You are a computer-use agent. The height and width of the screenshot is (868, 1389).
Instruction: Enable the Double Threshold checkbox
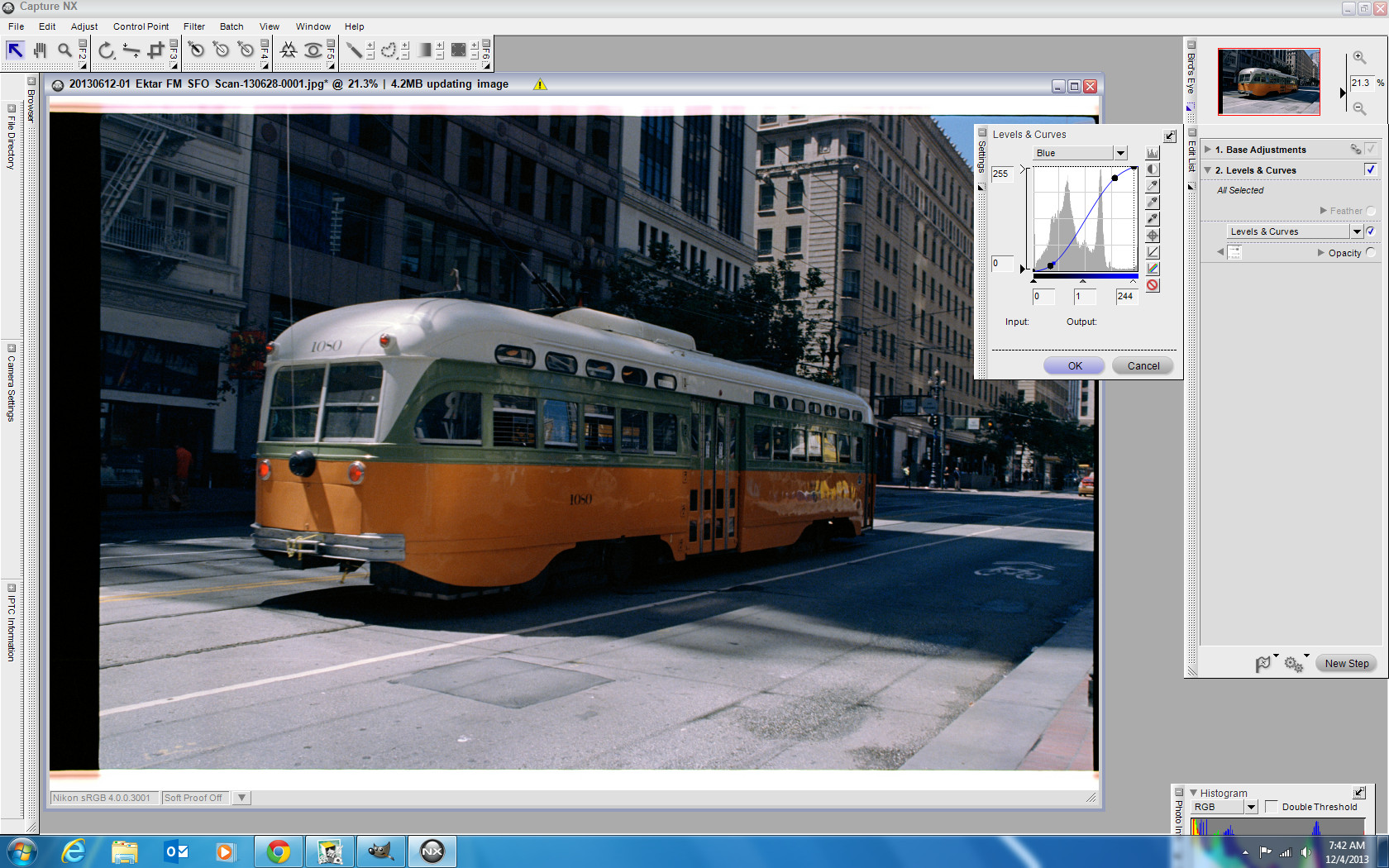click(1272, 807)
